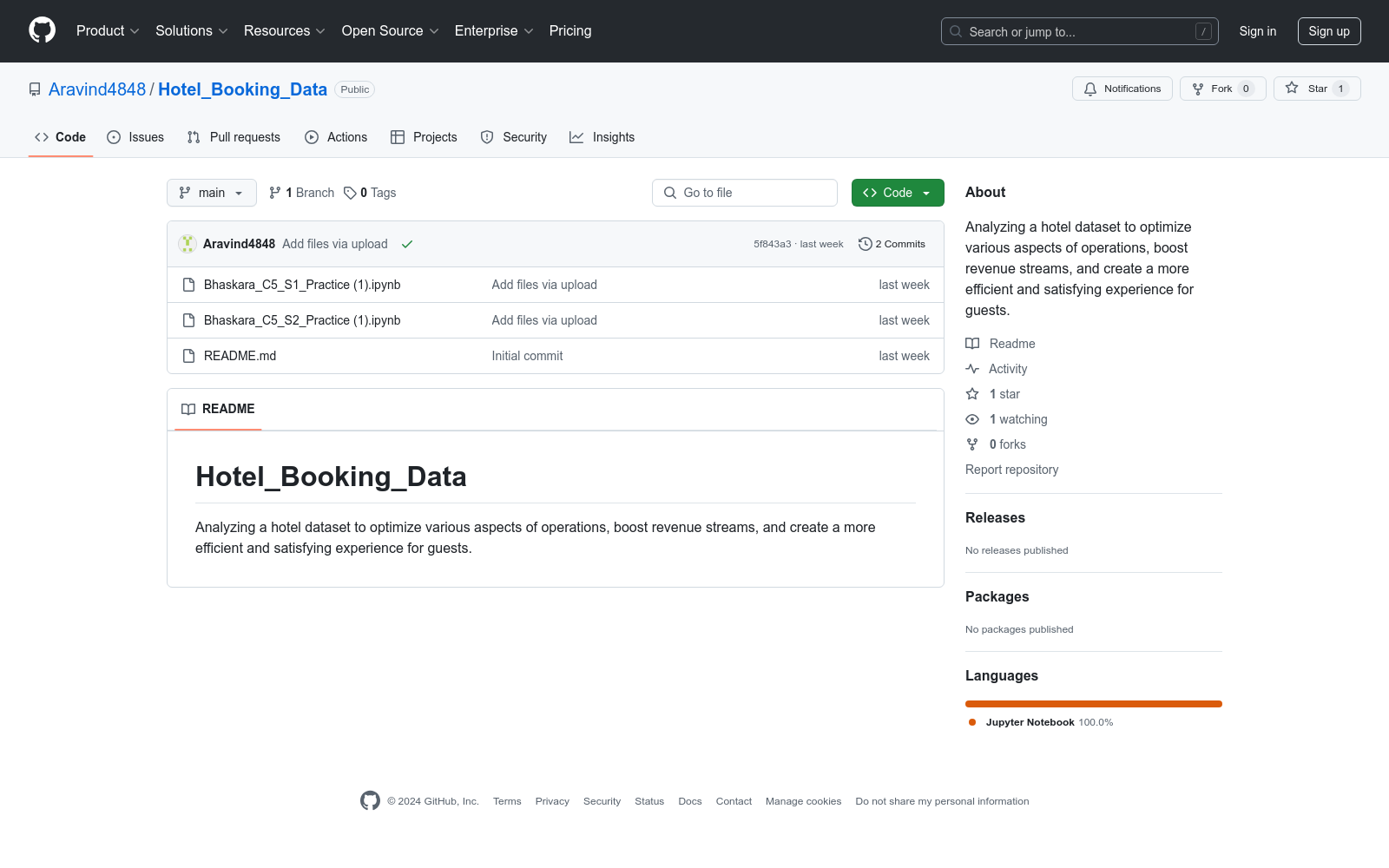Screen dimensions: 1389x868
Task: Open the main branch selector dropdown
Action: [212, 193]
